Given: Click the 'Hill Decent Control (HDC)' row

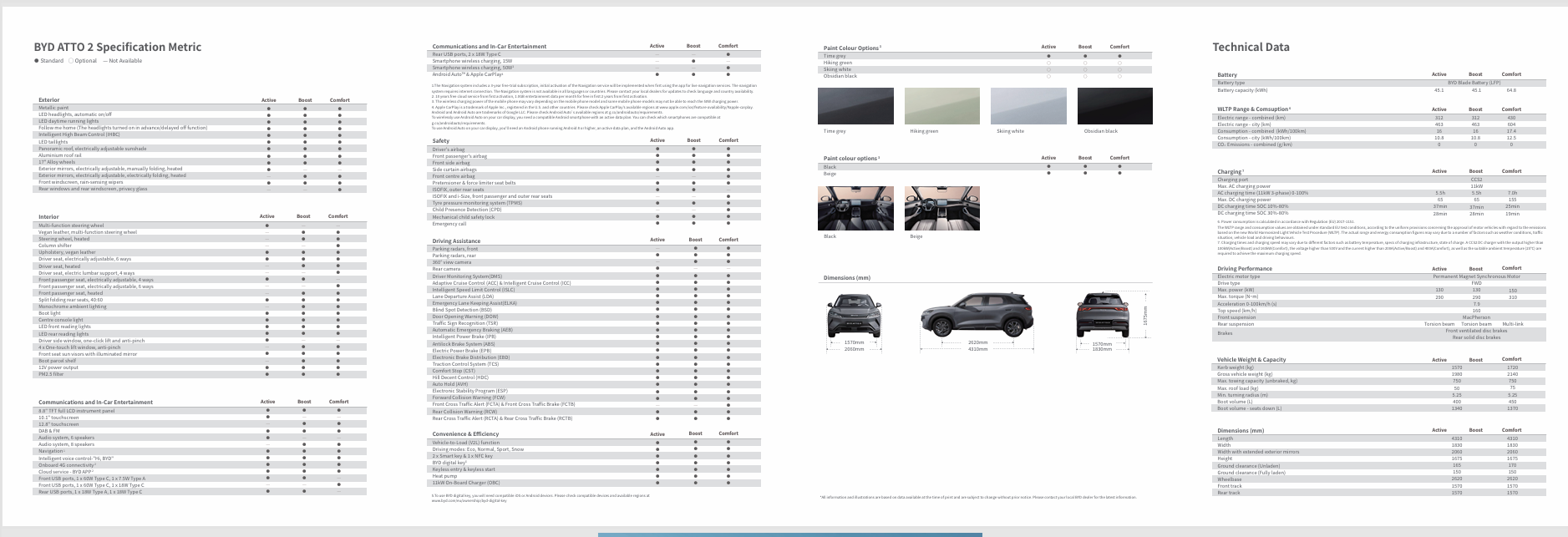Looking at the screenshot, I should click(596, 377).
